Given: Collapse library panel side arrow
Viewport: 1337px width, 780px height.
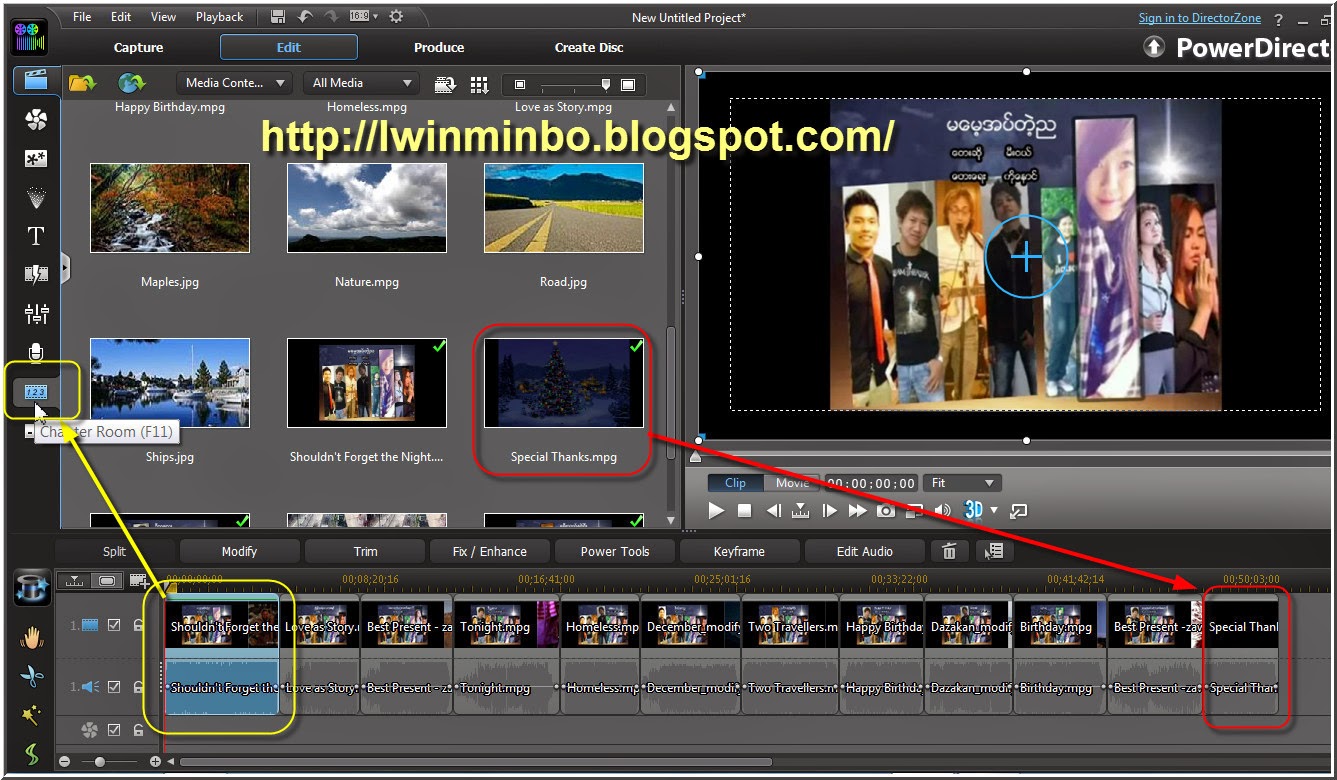Looking at the screenshot, I should click(x=65, y=267).
